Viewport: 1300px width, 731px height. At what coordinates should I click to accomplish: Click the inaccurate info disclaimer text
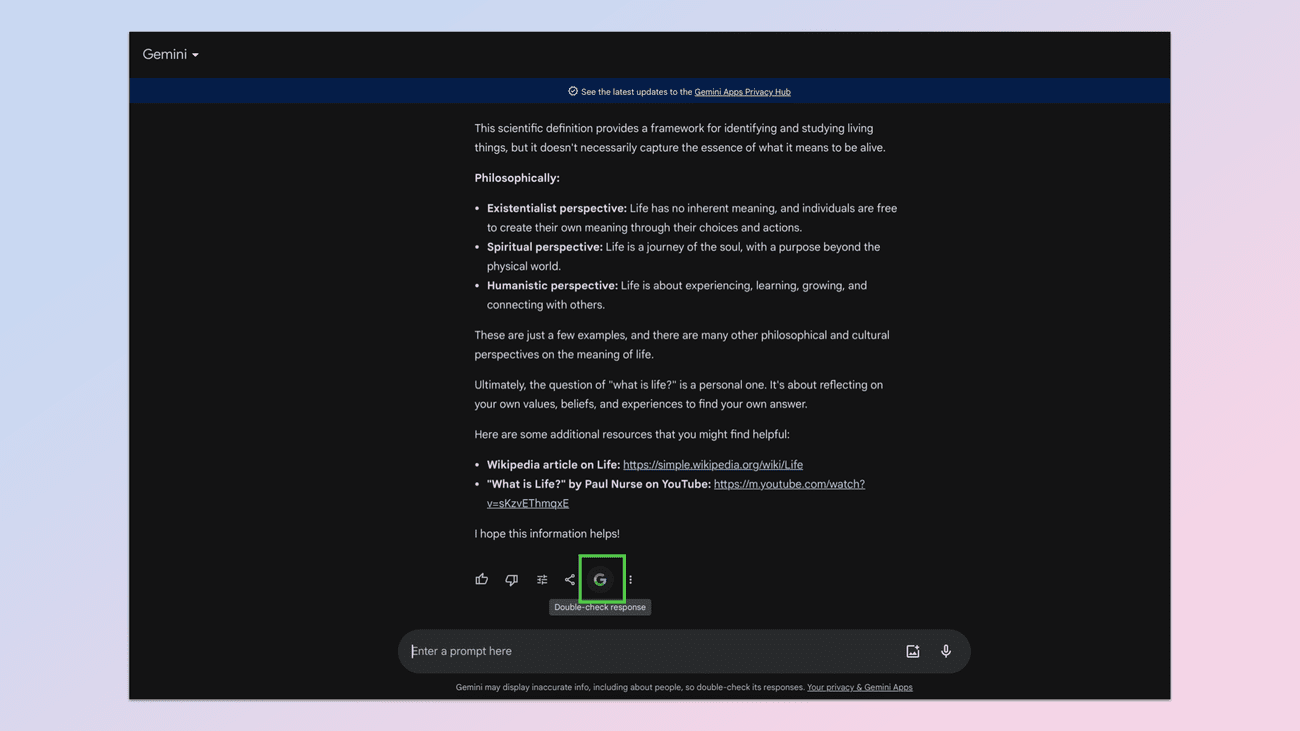(x=630, y=687)
